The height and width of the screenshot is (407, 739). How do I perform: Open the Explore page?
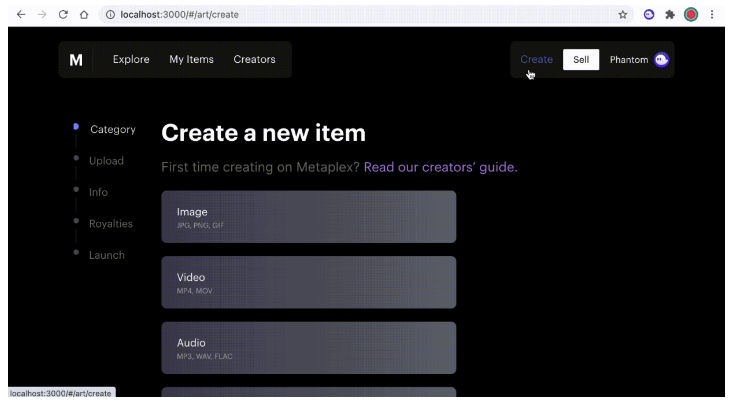[x=131, y=59]
